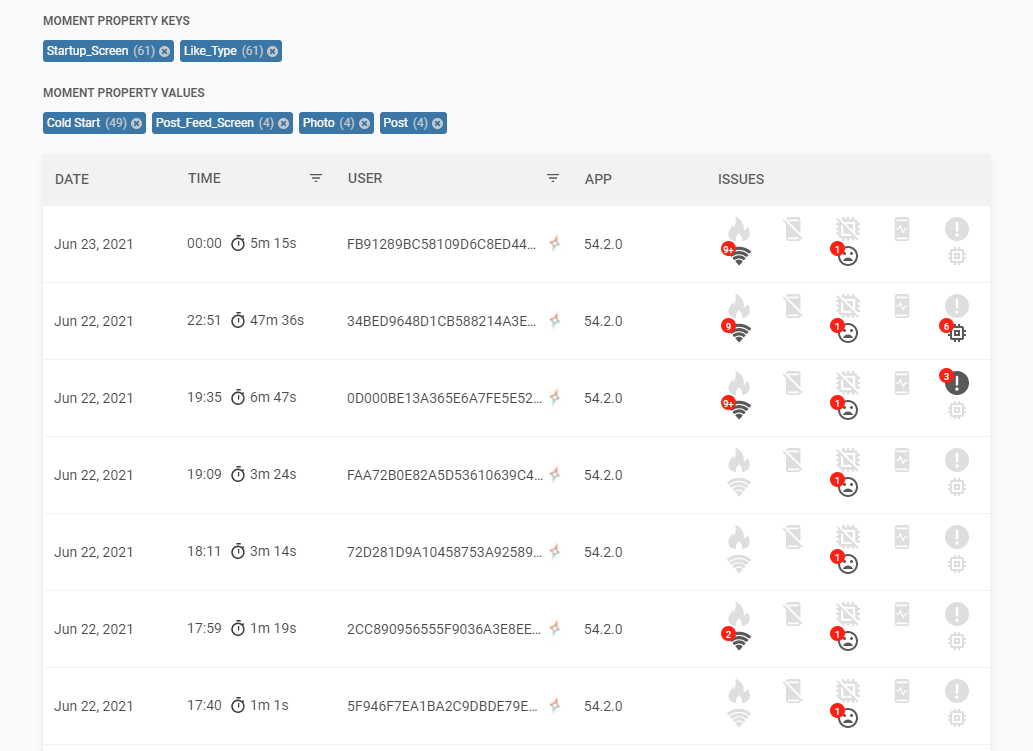This screenshot has height=751, width=1033.
Task: Click user icon beside FAA72B0E82A5D53610639C4
Action: click(x=555, y=475)
